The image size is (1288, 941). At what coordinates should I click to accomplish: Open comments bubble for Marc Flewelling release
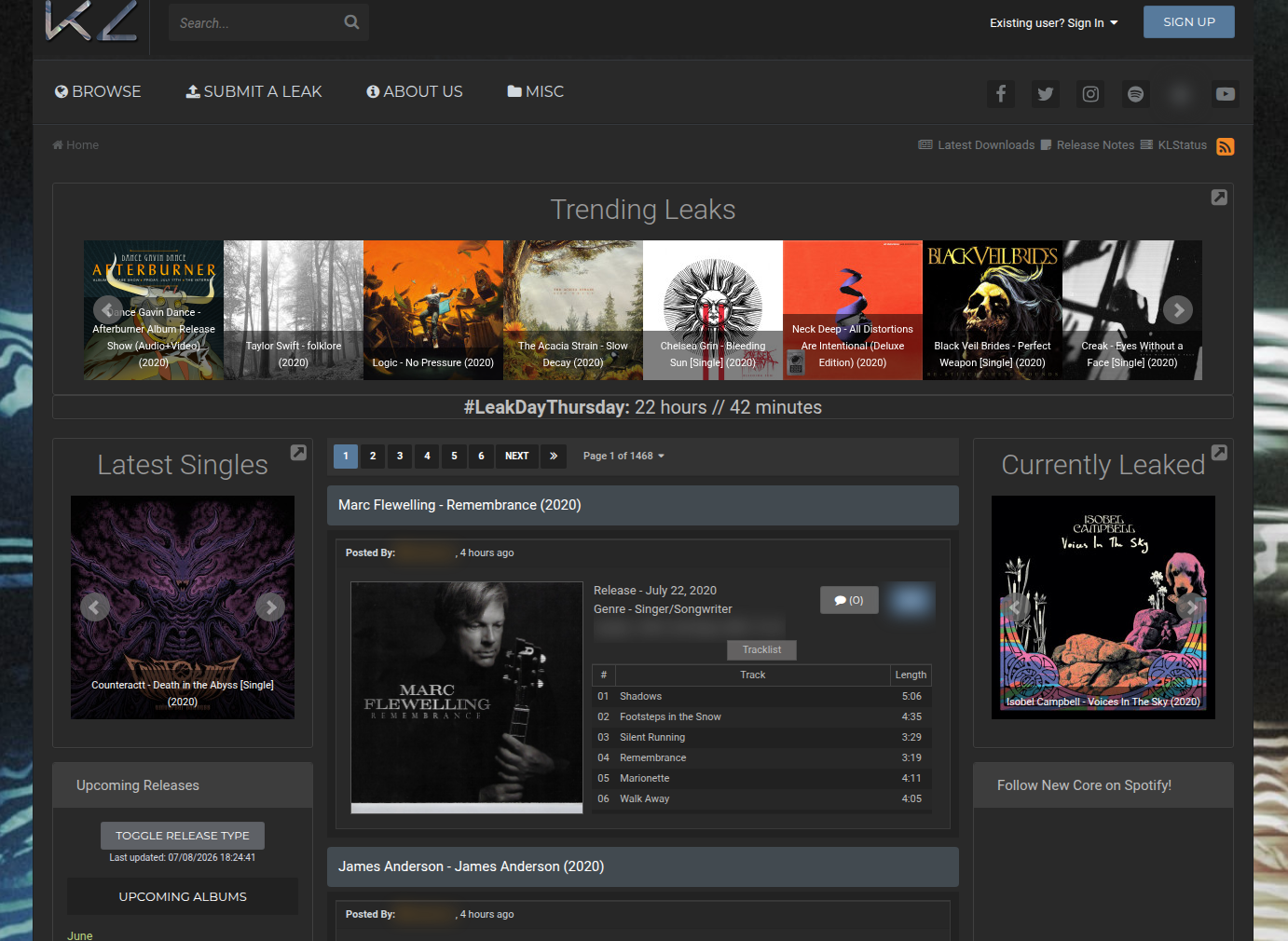(x=849, y=600)
